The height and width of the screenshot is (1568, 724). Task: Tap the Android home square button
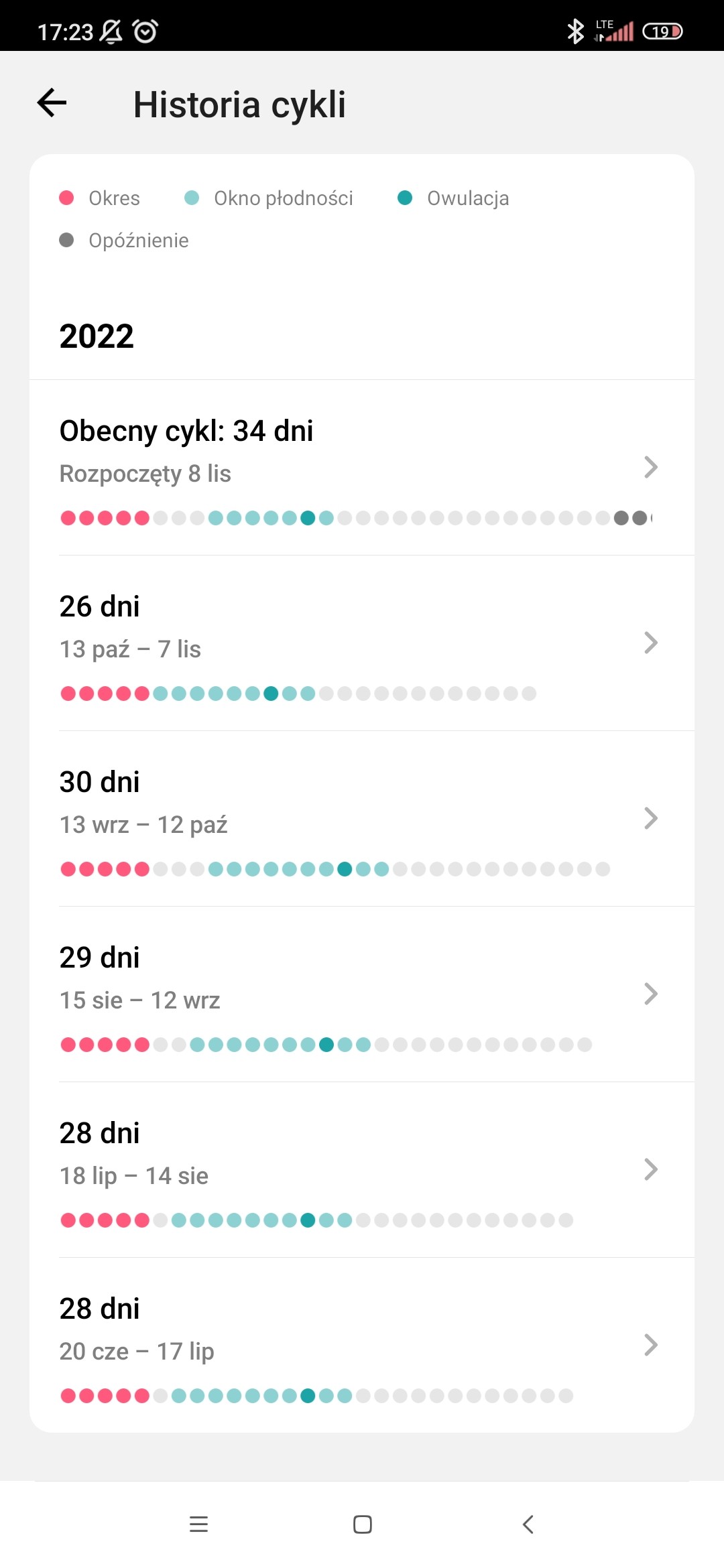pos(362,1524)
